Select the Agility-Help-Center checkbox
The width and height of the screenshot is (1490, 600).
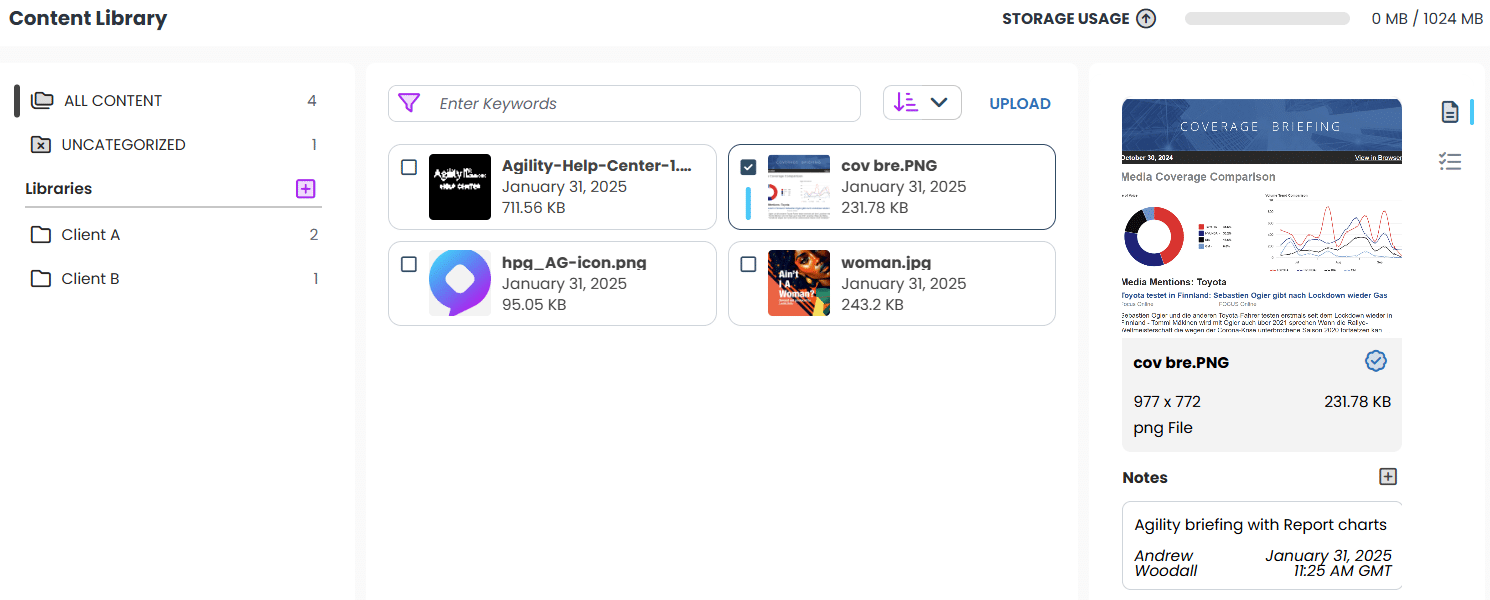point(409,167)
